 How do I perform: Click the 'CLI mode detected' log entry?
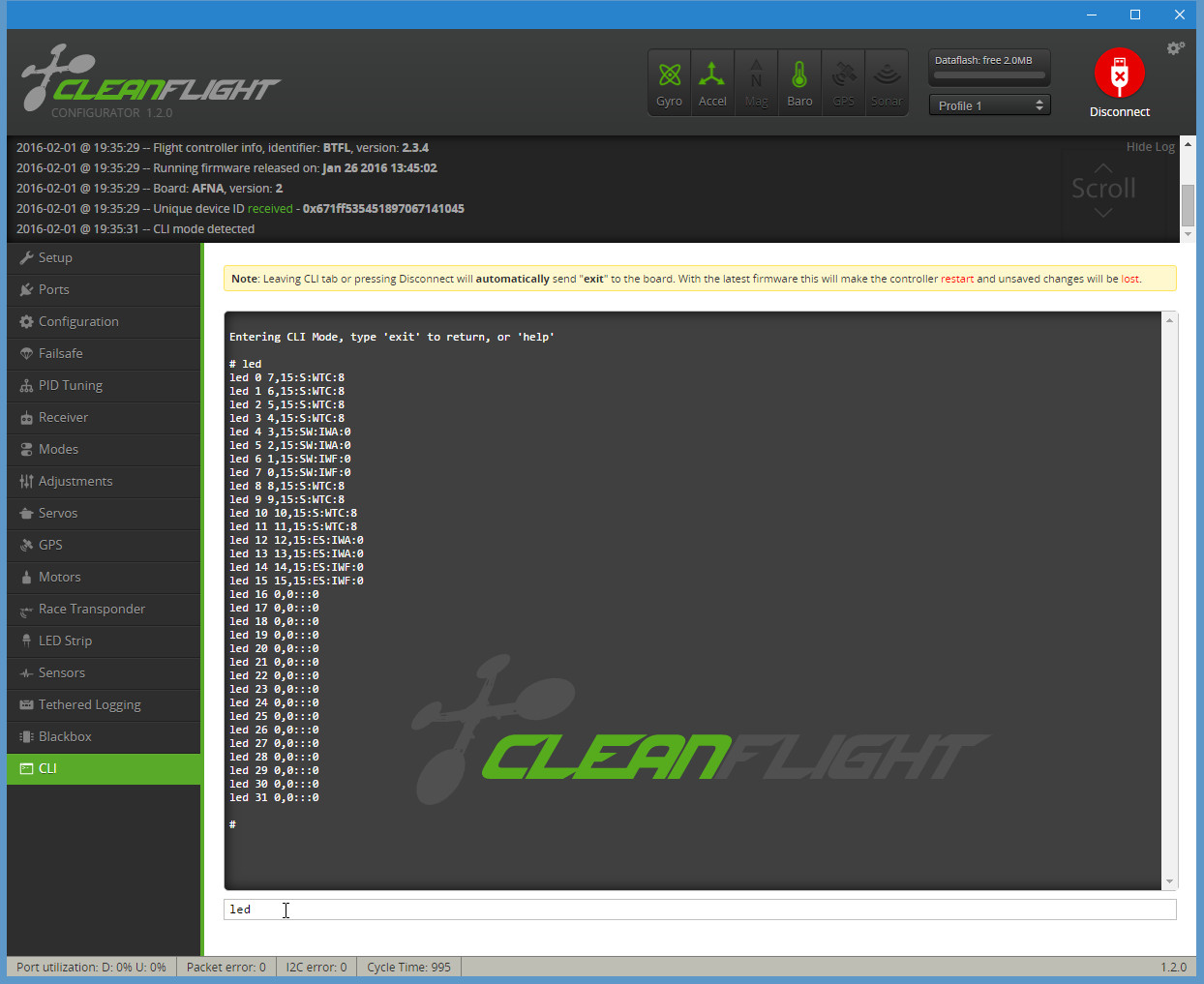point(135,229)
